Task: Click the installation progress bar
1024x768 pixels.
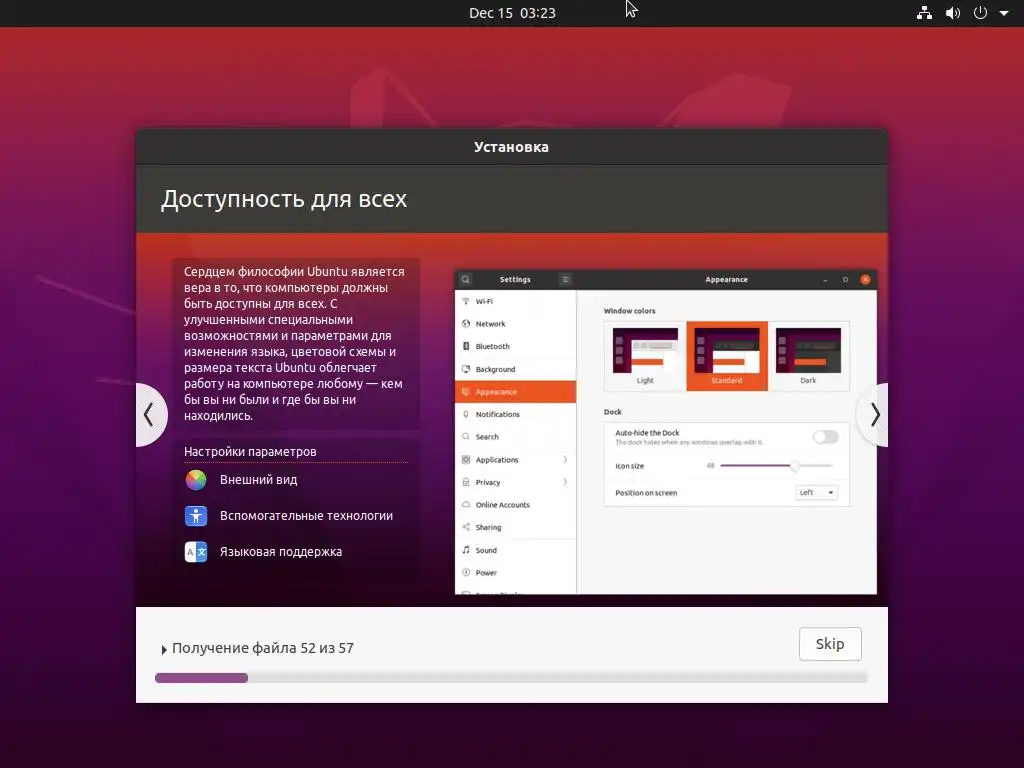Action: [511, 678]
